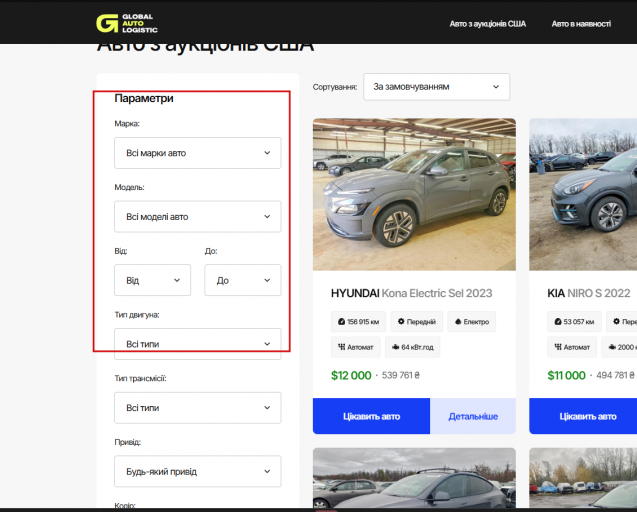Open the 'Будь-який привід' dropdown
This screenshot has height=512, width=637.
point(197,471)
